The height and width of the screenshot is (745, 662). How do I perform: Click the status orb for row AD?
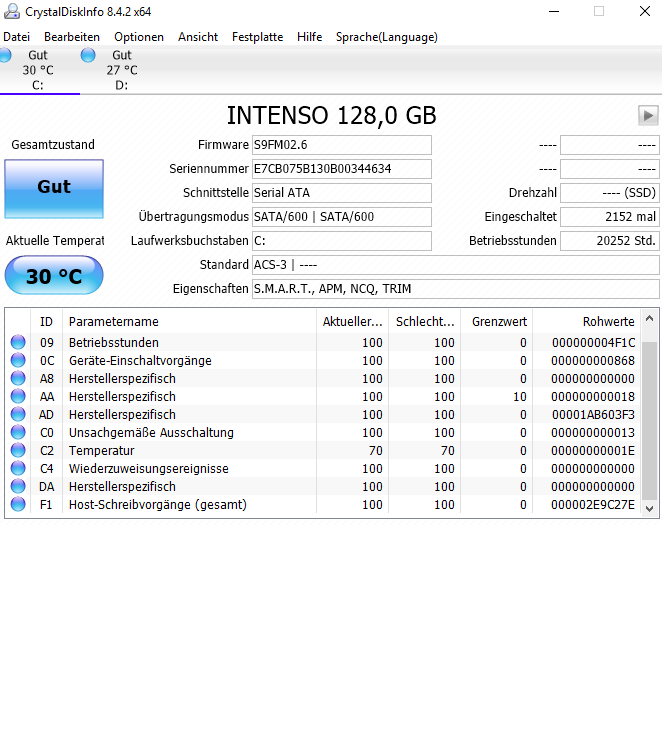tap(18, 414)
